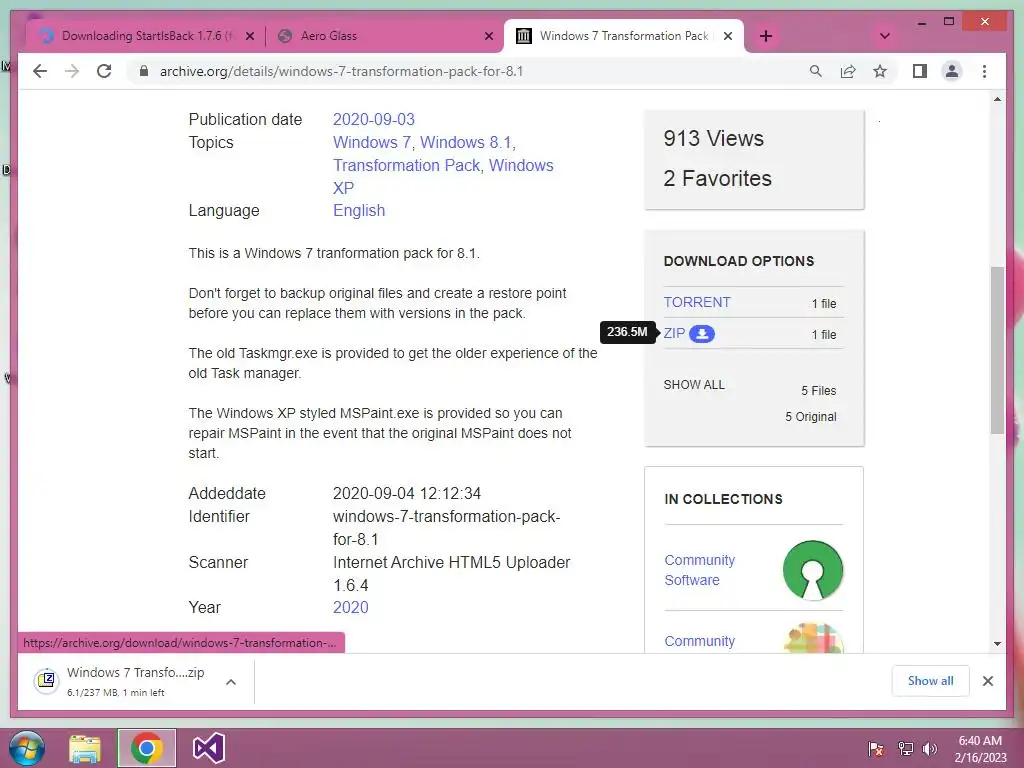Open the Action Center flag icon
This screenshot has width=1024, height=768.
pyautogui.click(x=876, y=749)
